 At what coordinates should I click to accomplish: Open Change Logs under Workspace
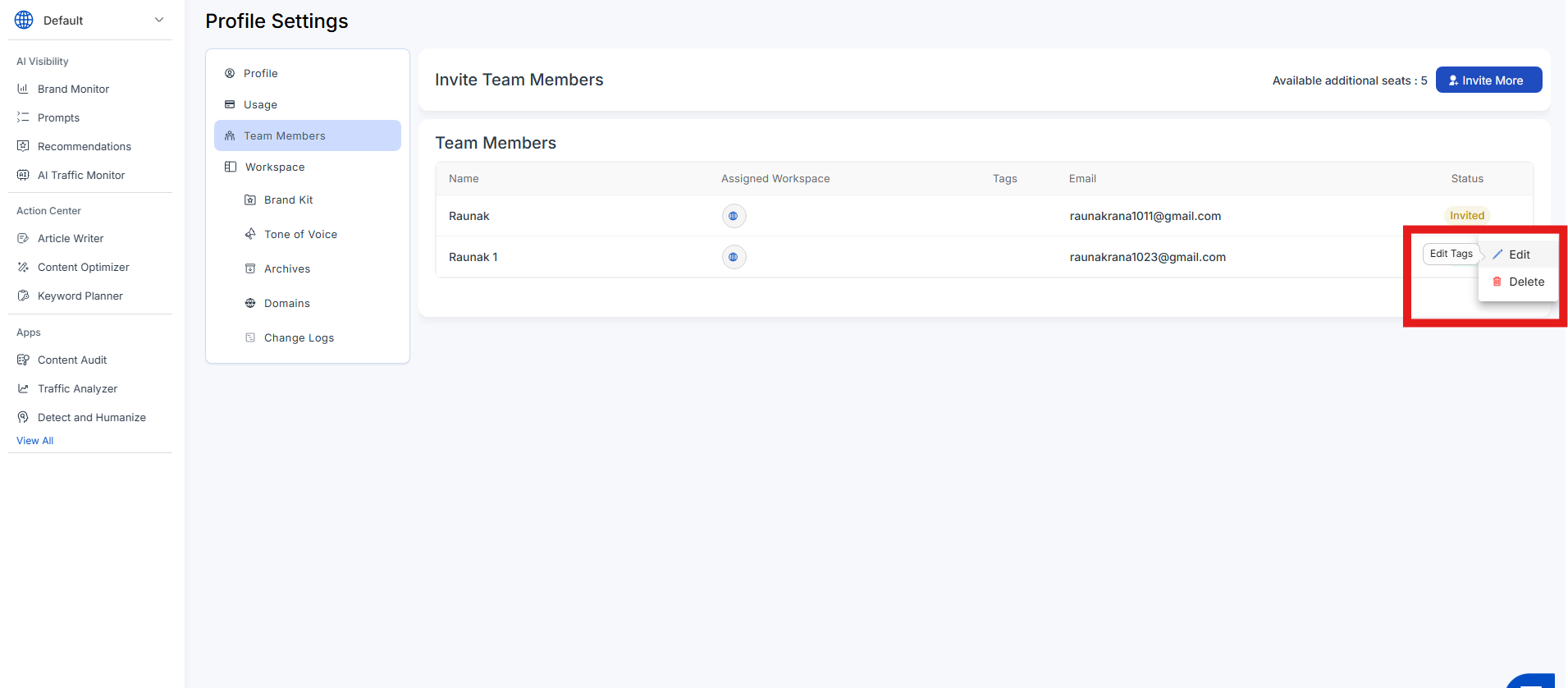coord(299,337)
